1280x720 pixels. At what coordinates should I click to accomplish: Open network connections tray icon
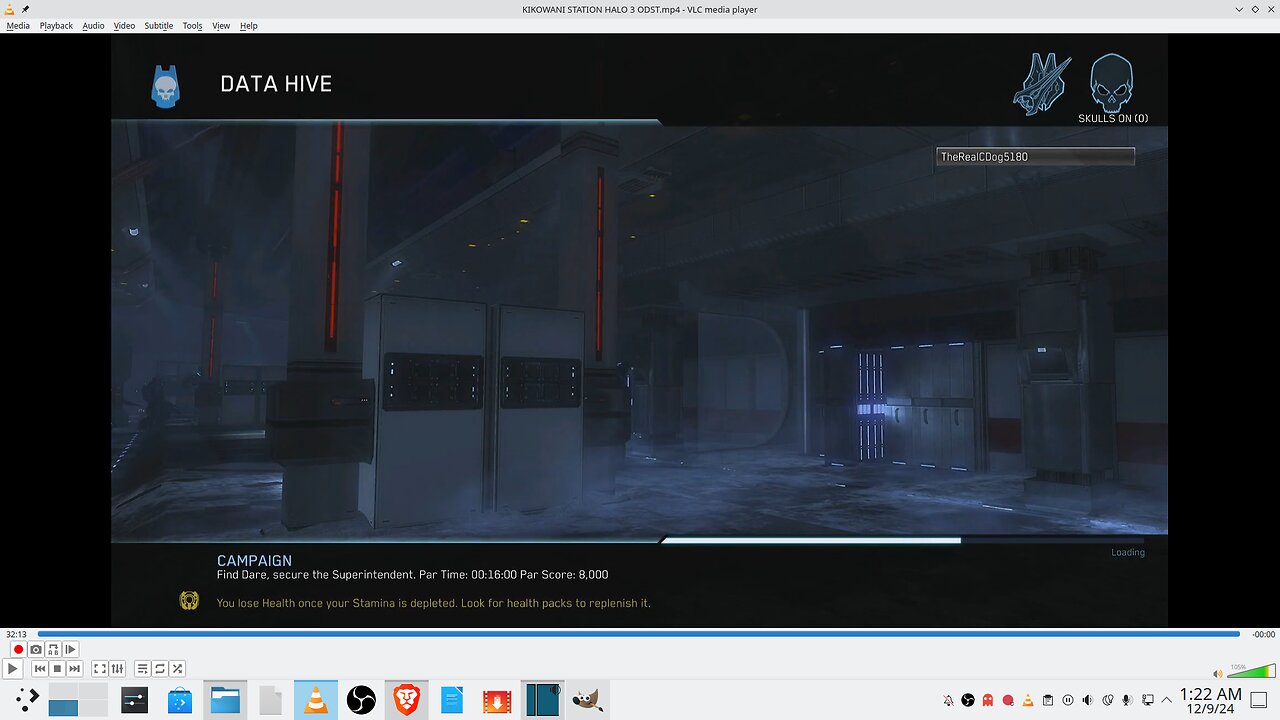click(x=1148, y=700)
